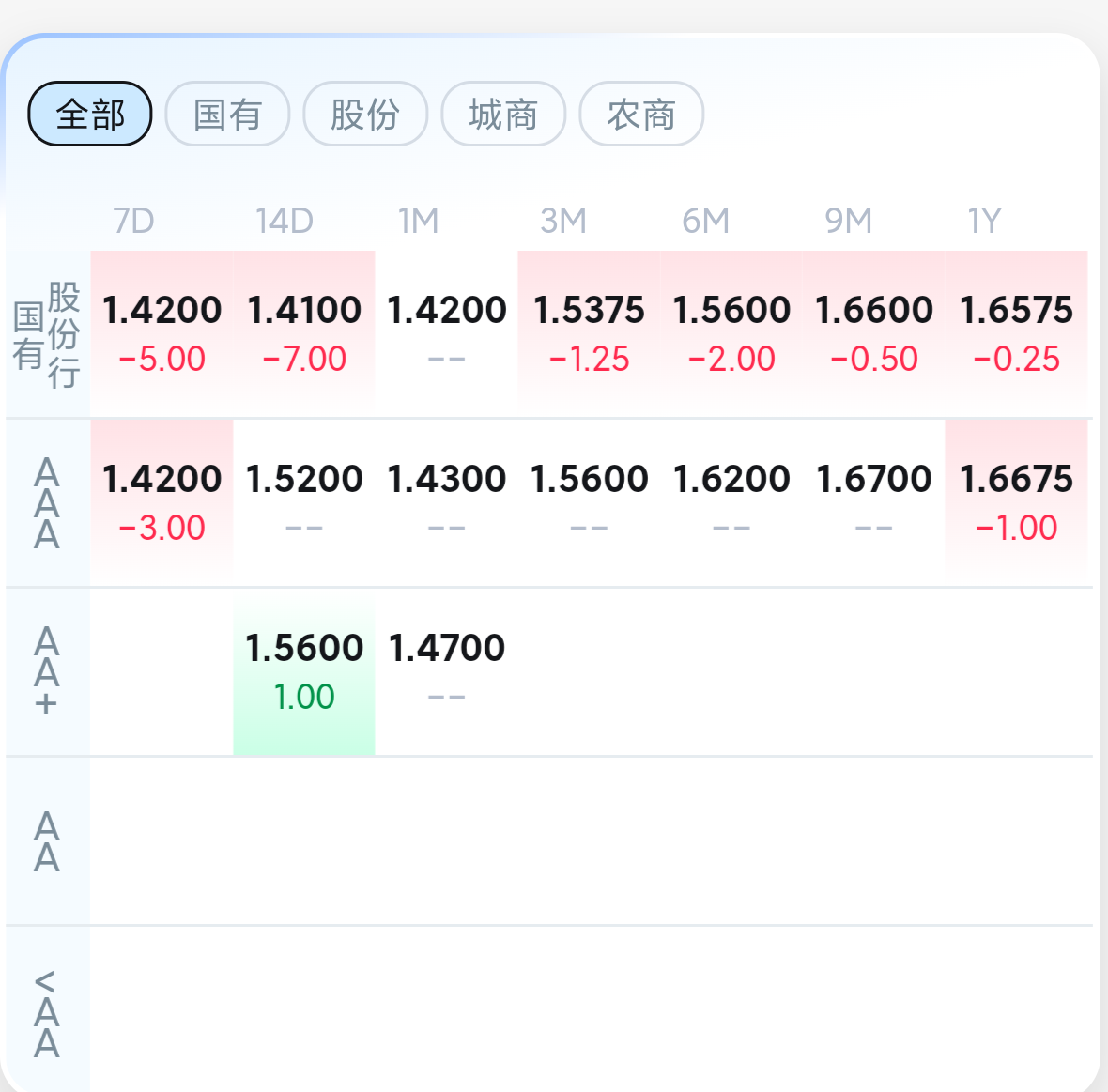This screenshot has height=1092, width=1108.
Task: Switch to the 城商 filter tab
Action: [503, 114]
